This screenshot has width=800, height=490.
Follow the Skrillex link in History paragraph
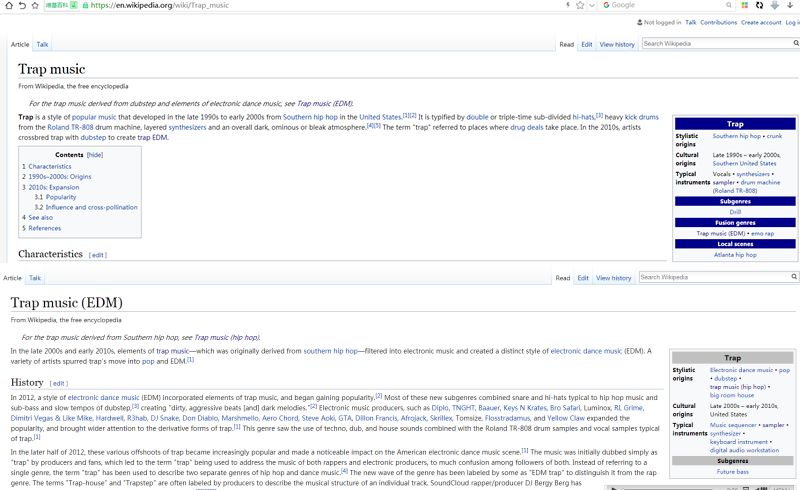[x=441, y=418]
